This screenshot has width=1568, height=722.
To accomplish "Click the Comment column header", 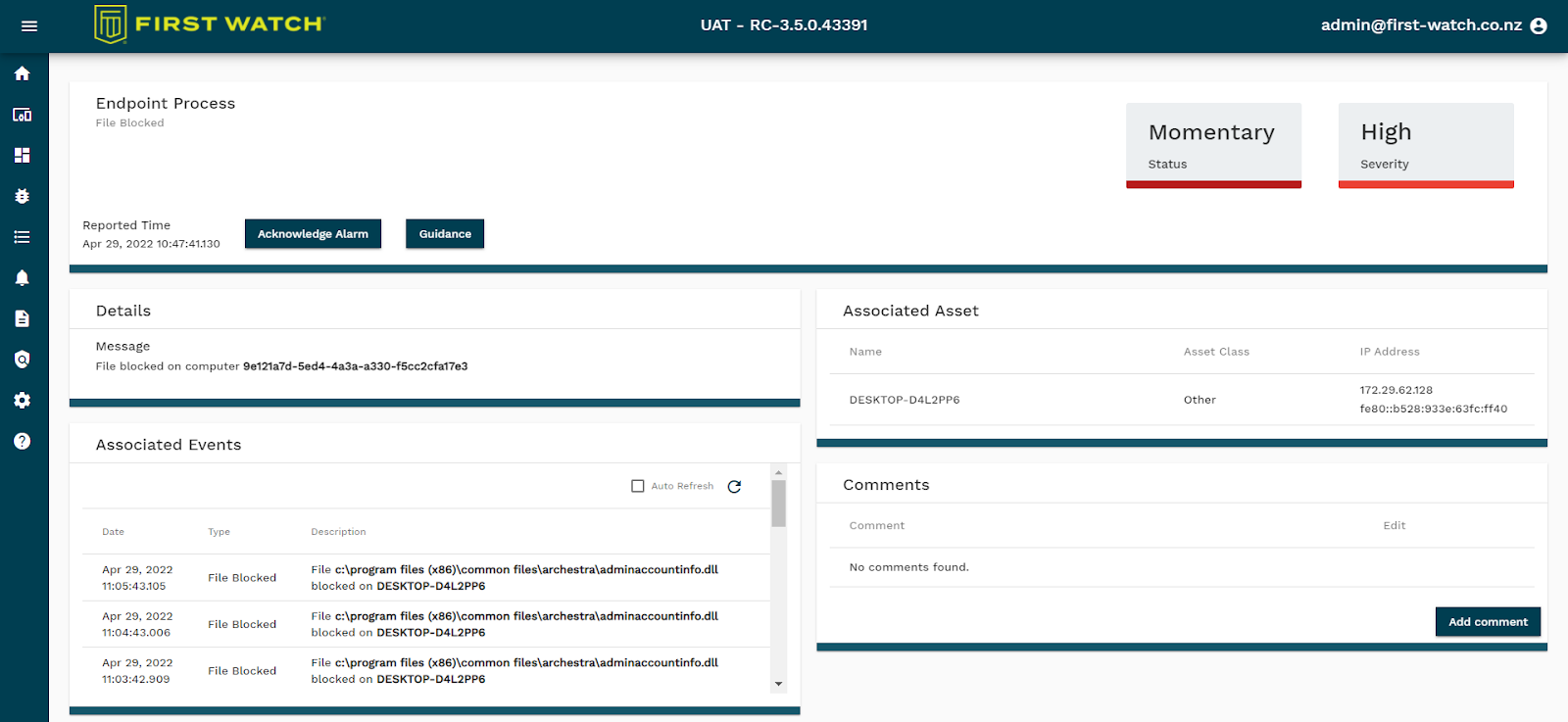I will click(x=877, y=526).
